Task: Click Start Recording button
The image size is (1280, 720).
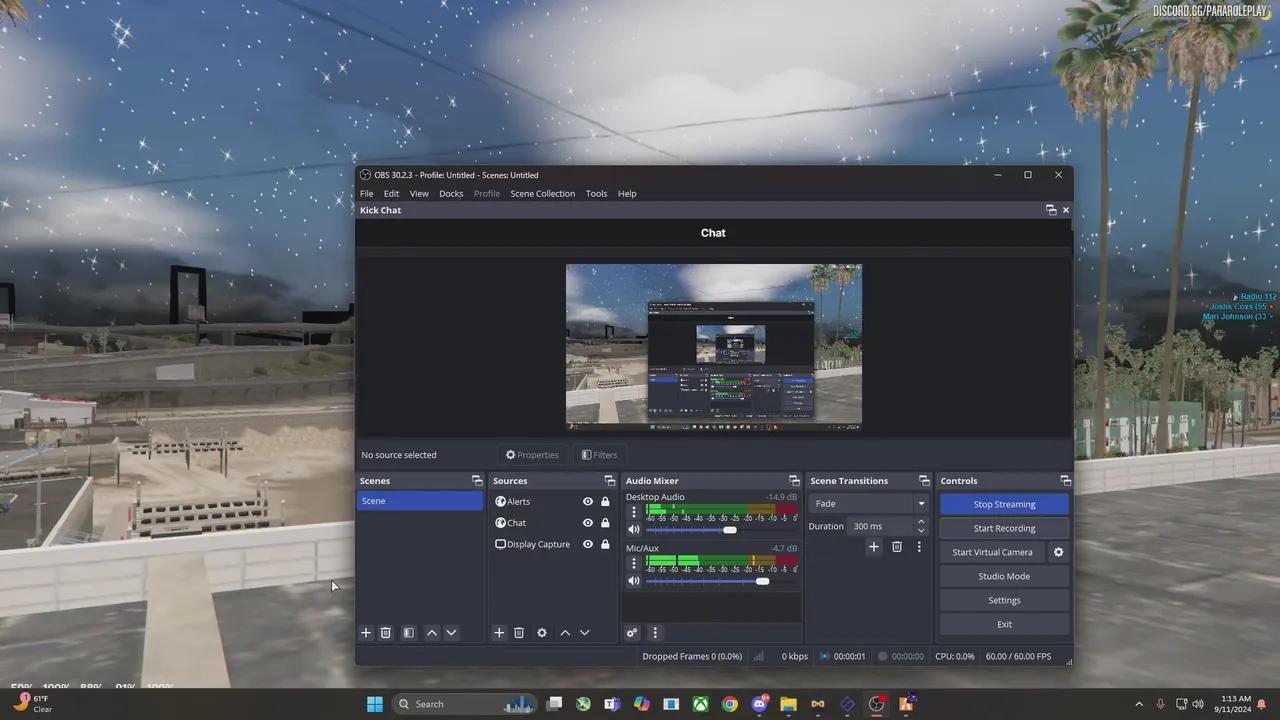Action: [x=1004, y=528]
